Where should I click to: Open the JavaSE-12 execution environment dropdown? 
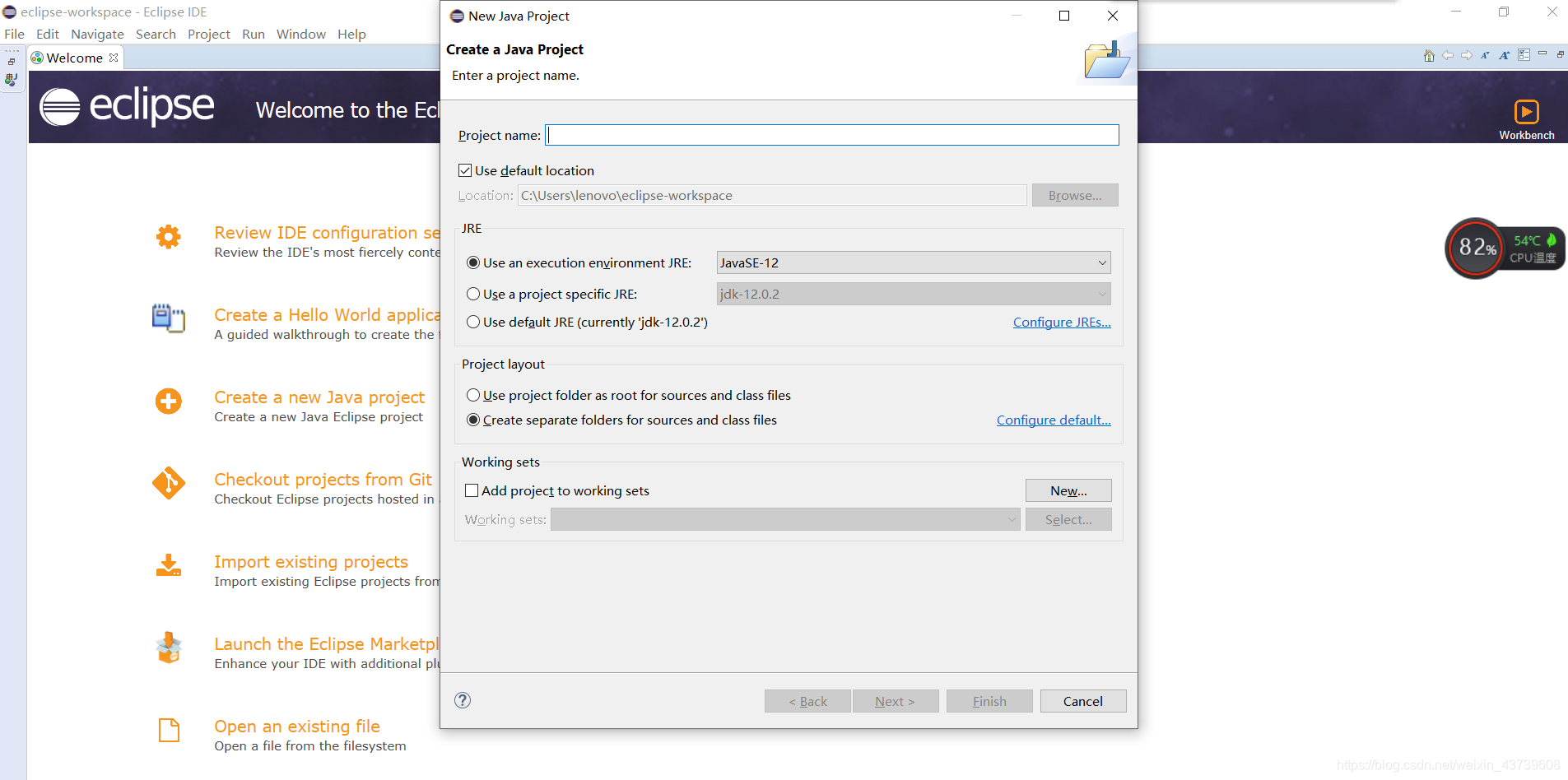click(914, 262)
